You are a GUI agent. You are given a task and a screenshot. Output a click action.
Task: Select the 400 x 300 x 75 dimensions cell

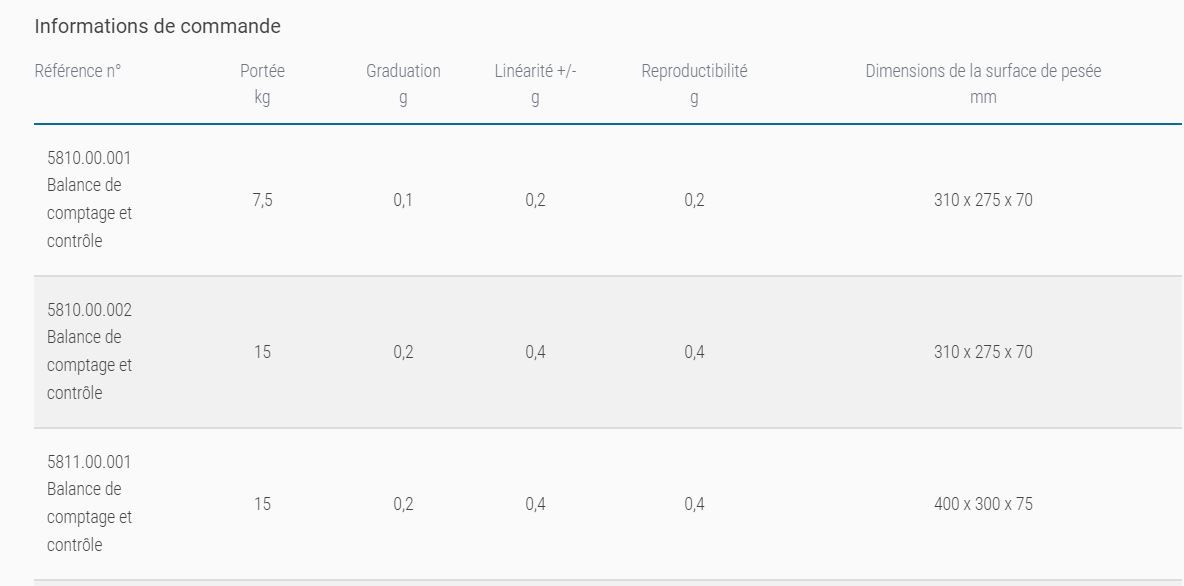[x=983, y=504]
